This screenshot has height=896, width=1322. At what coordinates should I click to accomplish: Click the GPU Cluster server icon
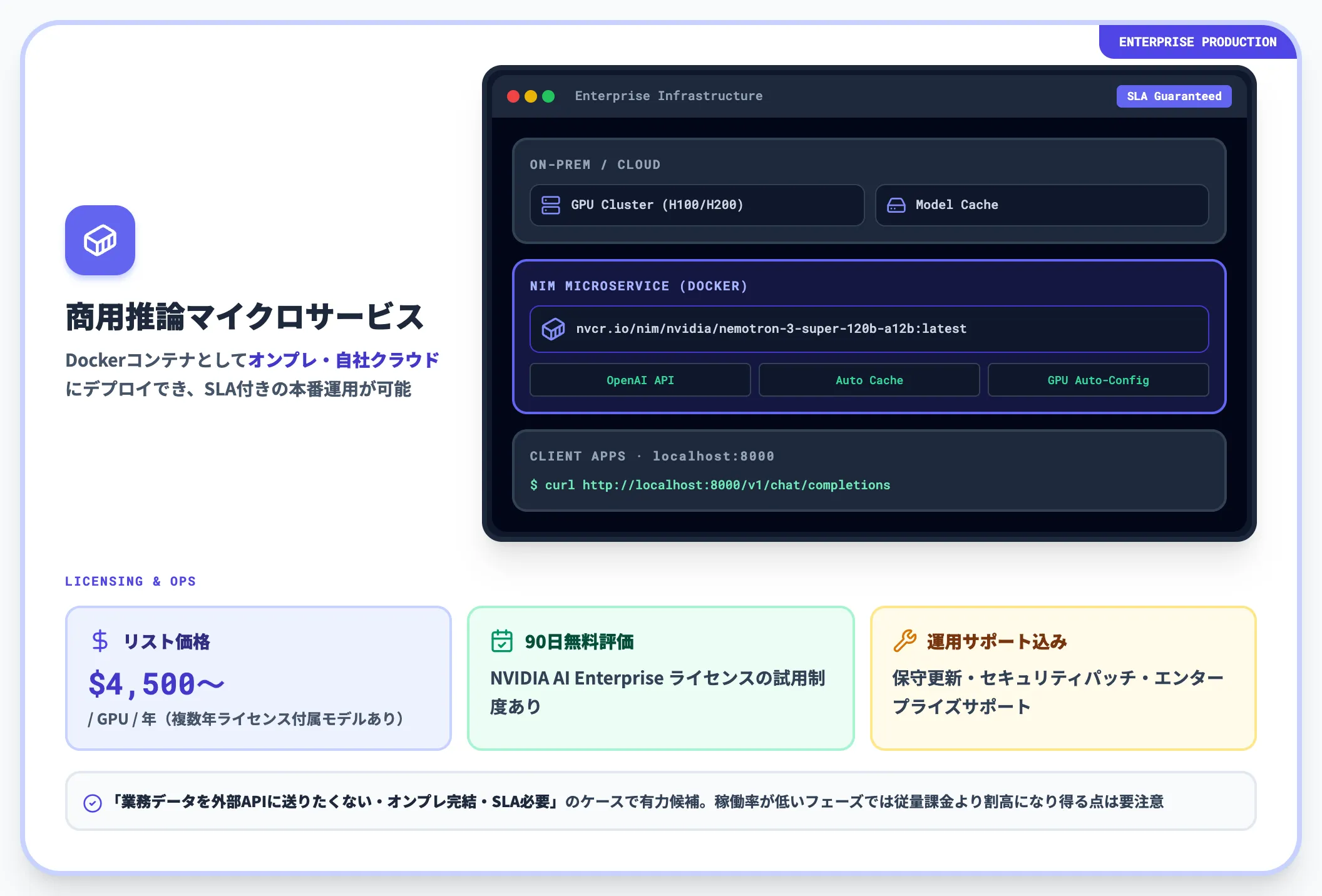551,205
